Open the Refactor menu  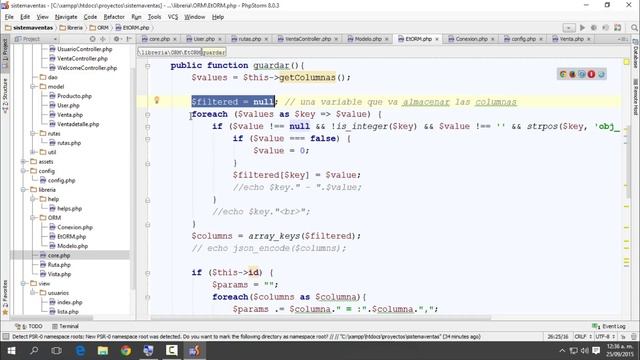(x=114, y=17)
